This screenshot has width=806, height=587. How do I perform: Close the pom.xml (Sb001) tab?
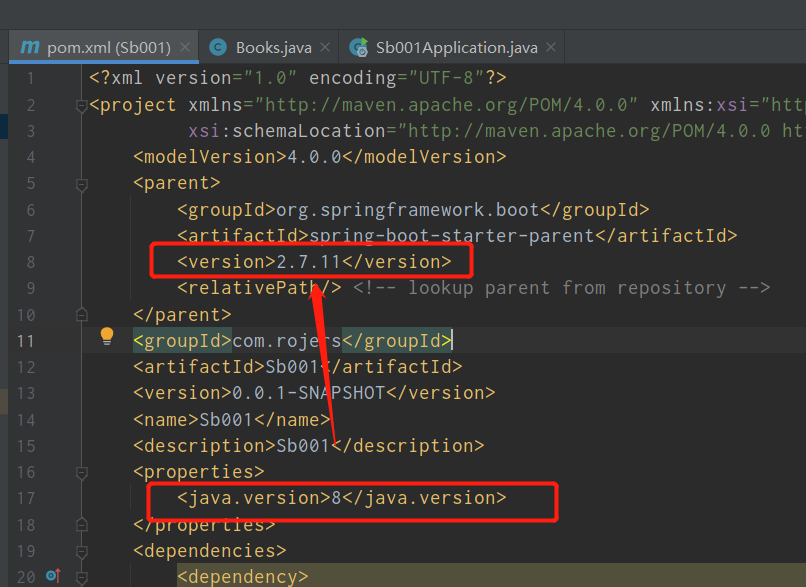(x=185, y=47)
